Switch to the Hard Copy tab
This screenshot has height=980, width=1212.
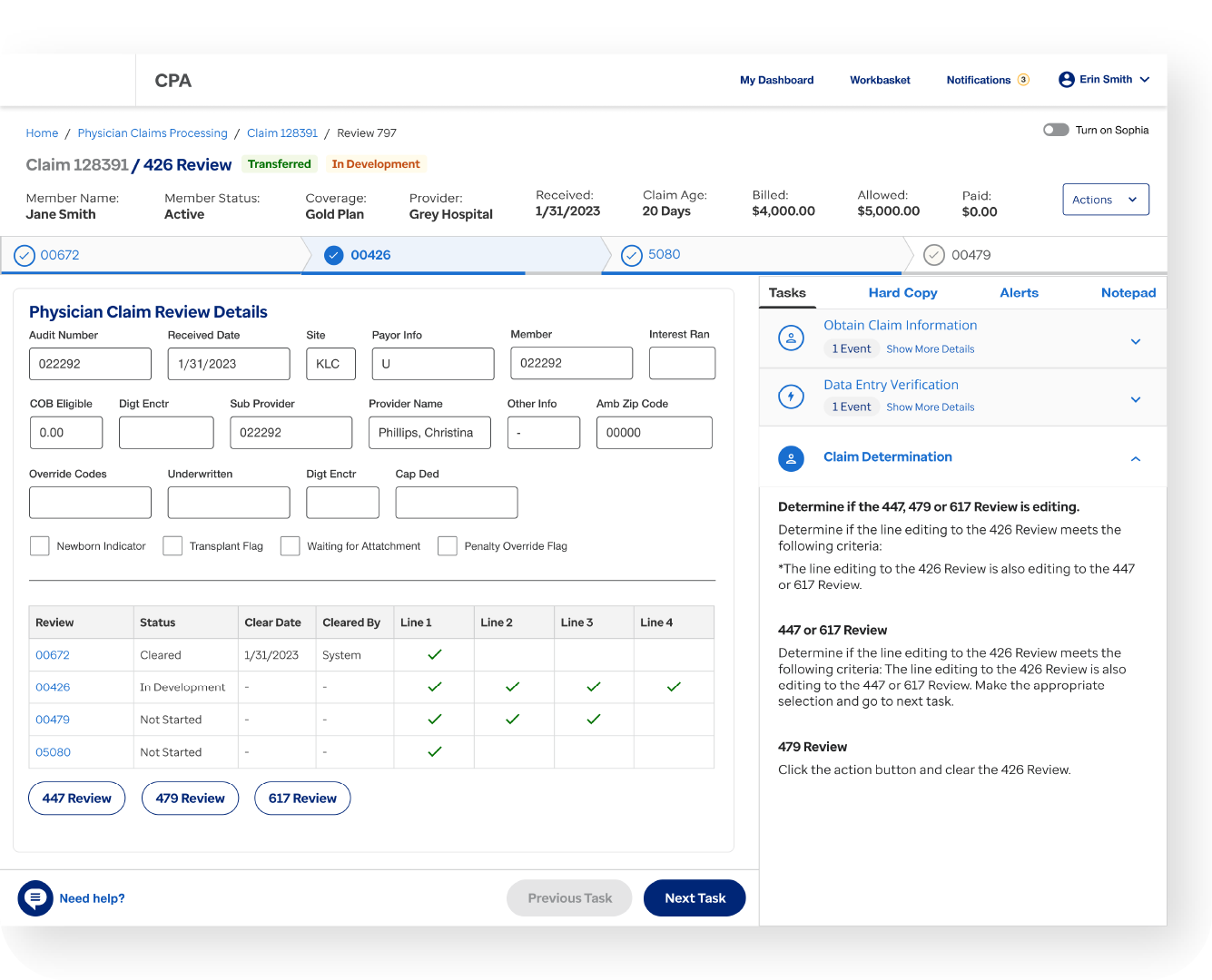tap(902, 293)
